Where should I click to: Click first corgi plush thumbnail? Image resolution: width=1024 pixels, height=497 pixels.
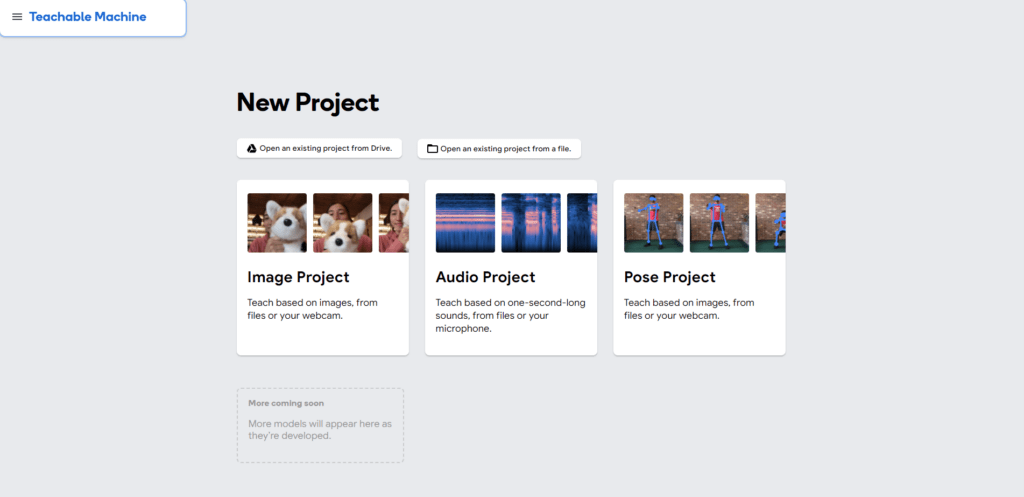[277, 223]
